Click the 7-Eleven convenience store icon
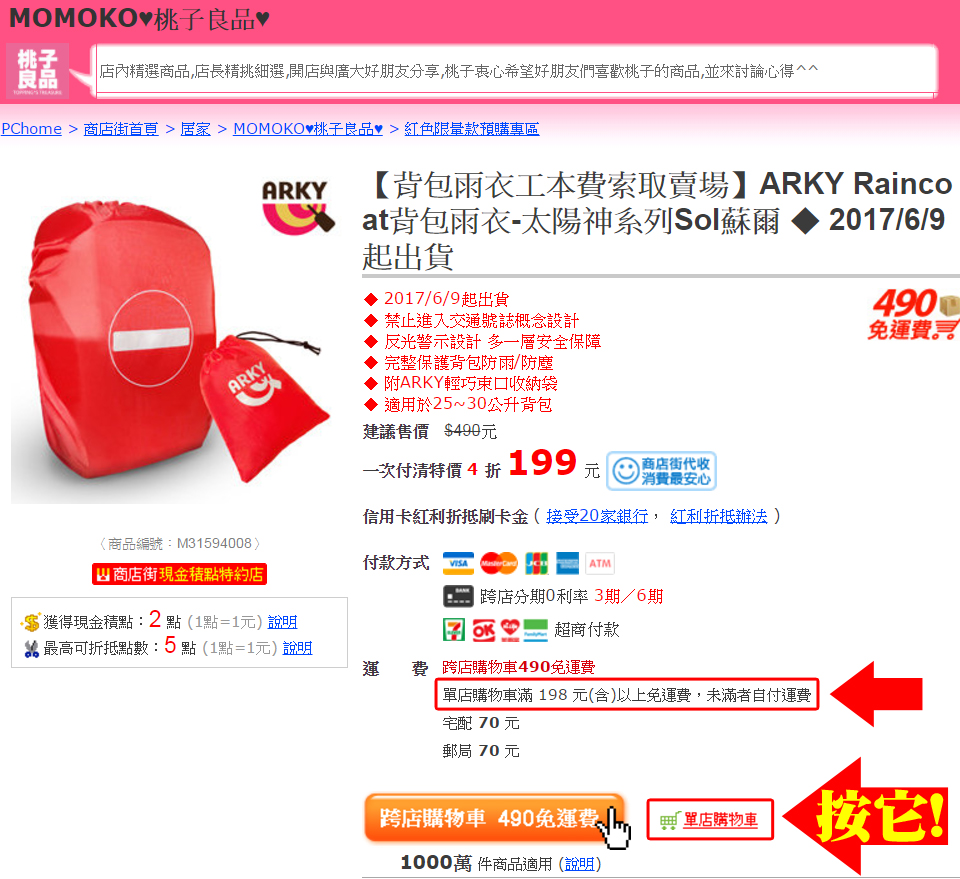Screen dimensions: 960x879 [x=454, y=630]
